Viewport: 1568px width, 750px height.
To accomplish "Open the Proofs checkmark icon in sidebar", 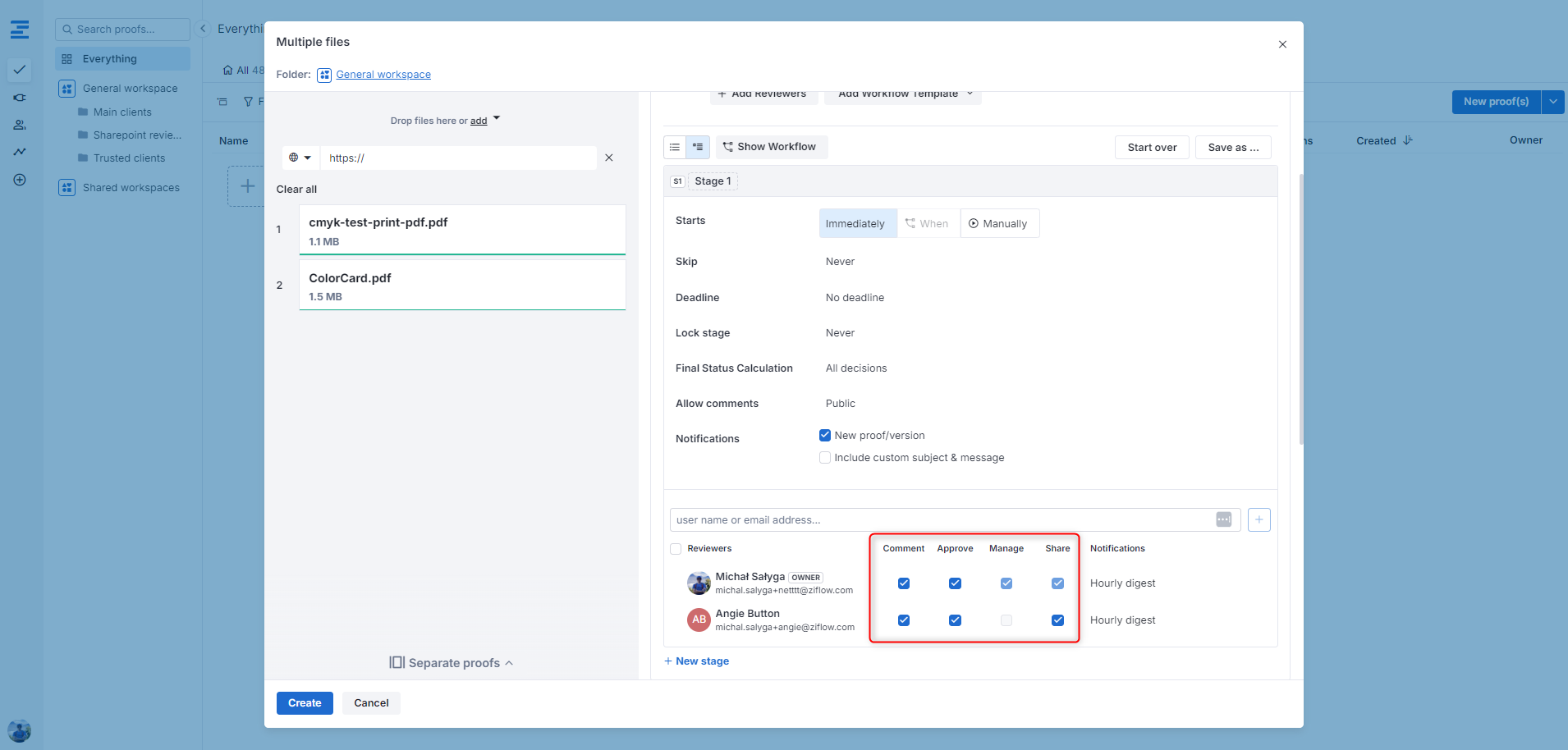I will 20,70.
